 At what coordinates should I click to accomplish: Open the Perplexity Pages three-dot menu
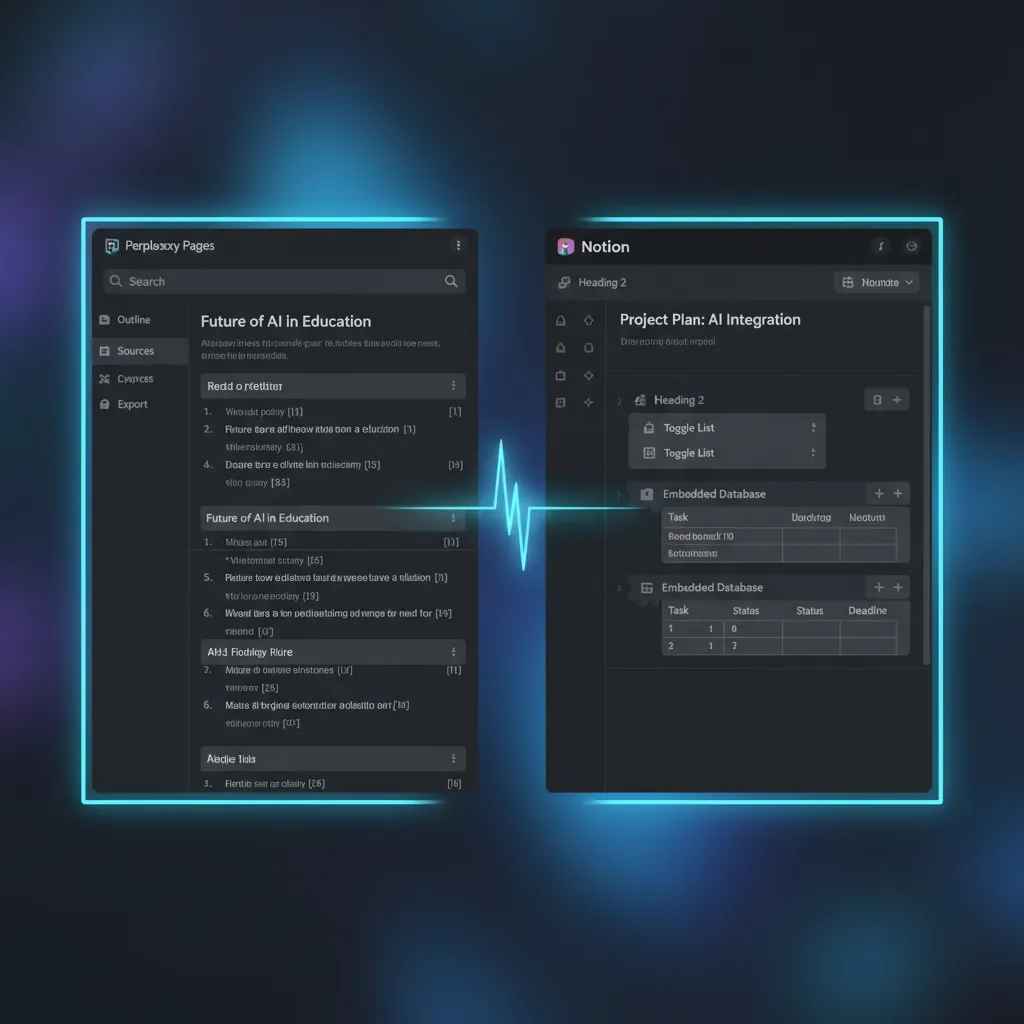tap(458, 245)
